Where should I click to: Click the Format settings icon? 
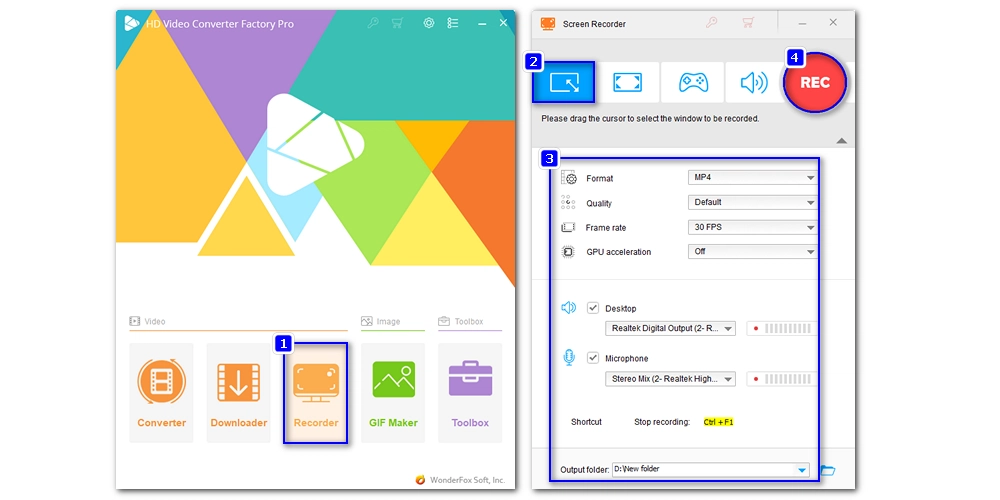tap(568, 178)
